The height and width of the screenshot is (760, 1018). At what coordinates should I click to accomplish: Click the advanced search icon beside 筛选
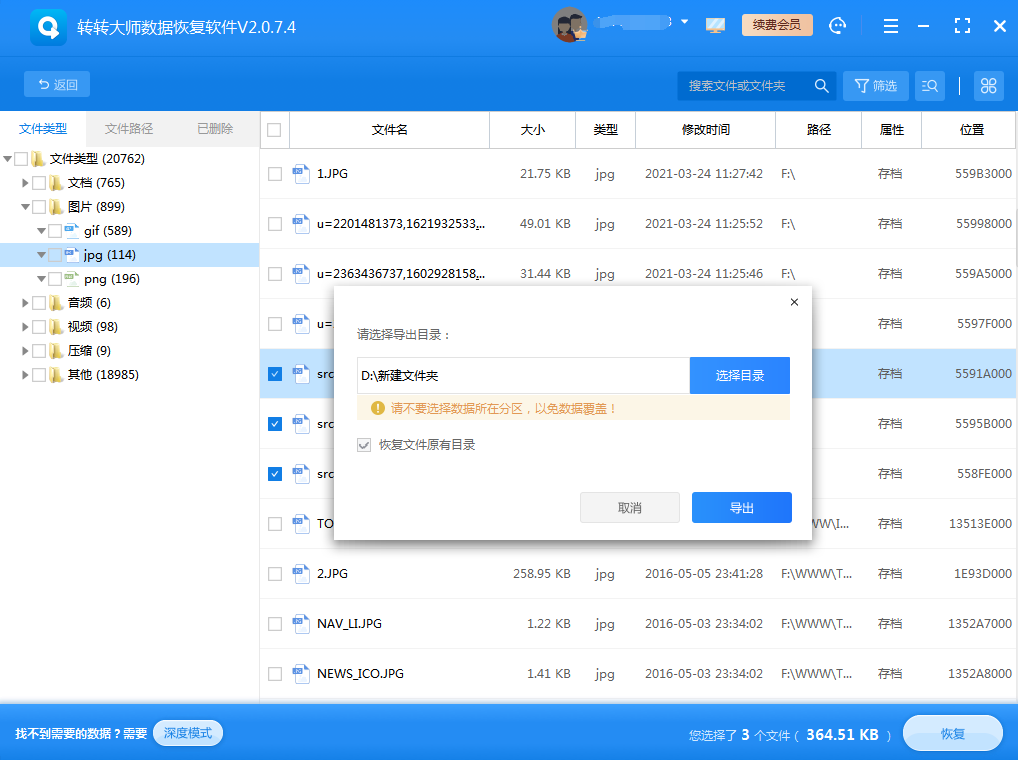pos(929,85)
